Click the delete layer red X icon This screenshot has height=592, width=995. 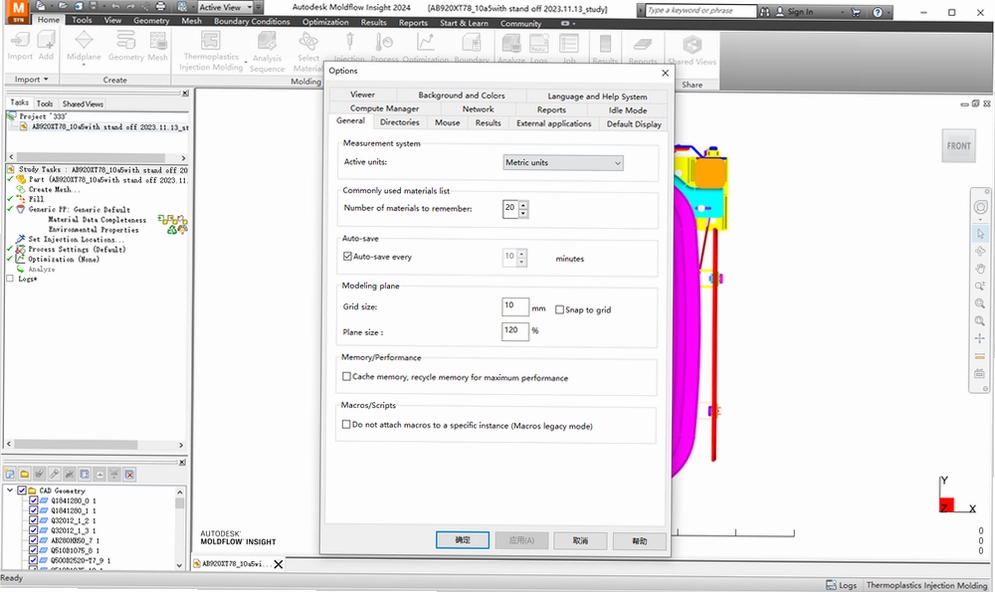click(x=129, y=474)
